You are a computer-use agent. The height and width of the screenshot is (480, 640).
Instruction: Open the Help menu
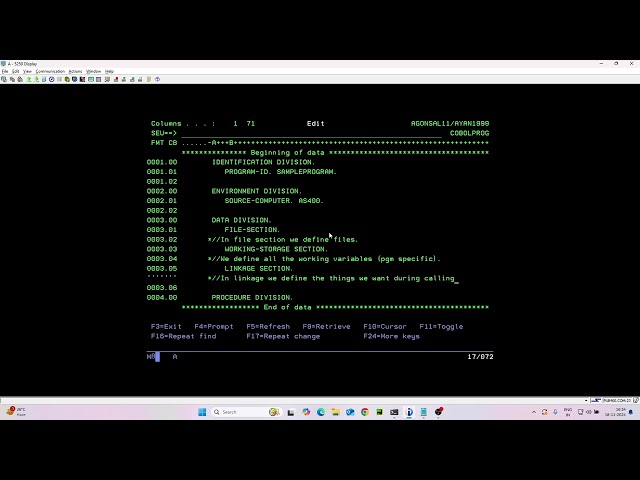click(109, 71)
